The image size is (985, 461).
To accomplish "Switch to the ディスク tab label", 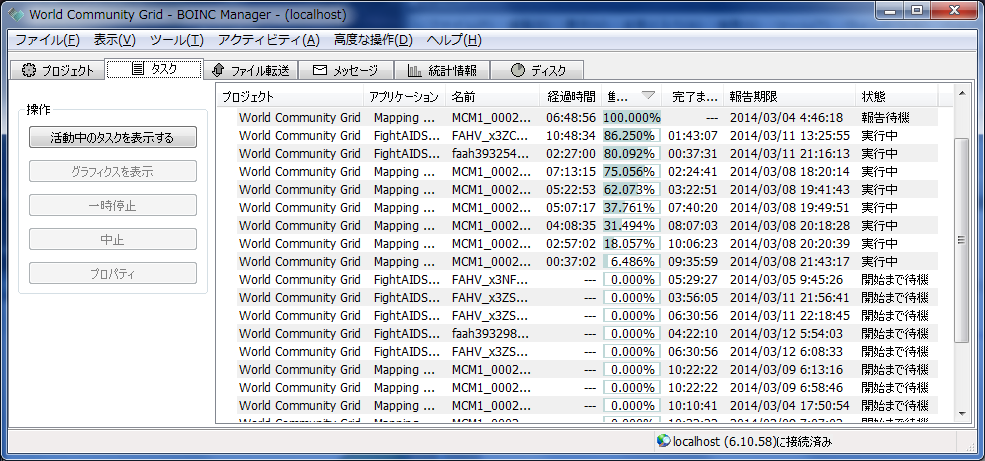I will click(x=548, y=71).
